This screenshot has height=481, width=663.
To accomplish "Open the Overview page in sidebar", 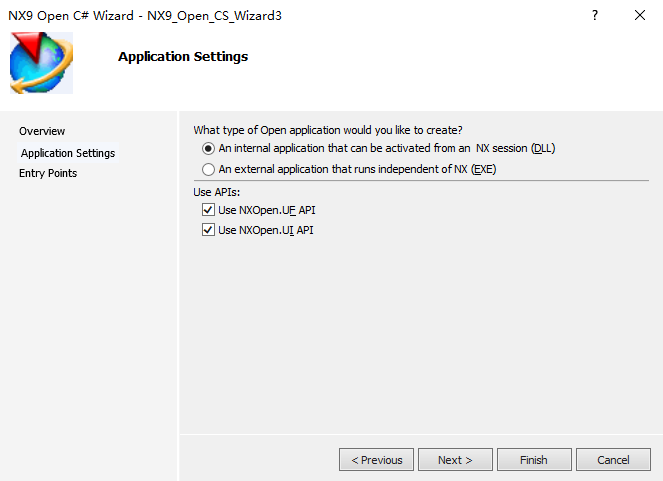I will click(x=42, y=131).
